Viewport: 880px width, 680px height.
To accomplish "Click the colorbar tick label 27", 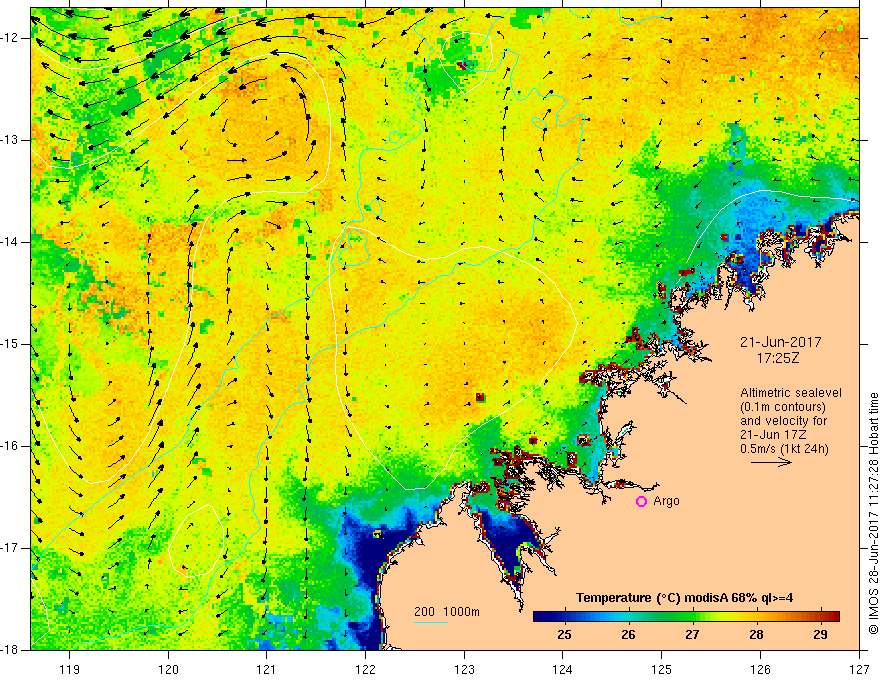I will (x=692, y=635).
